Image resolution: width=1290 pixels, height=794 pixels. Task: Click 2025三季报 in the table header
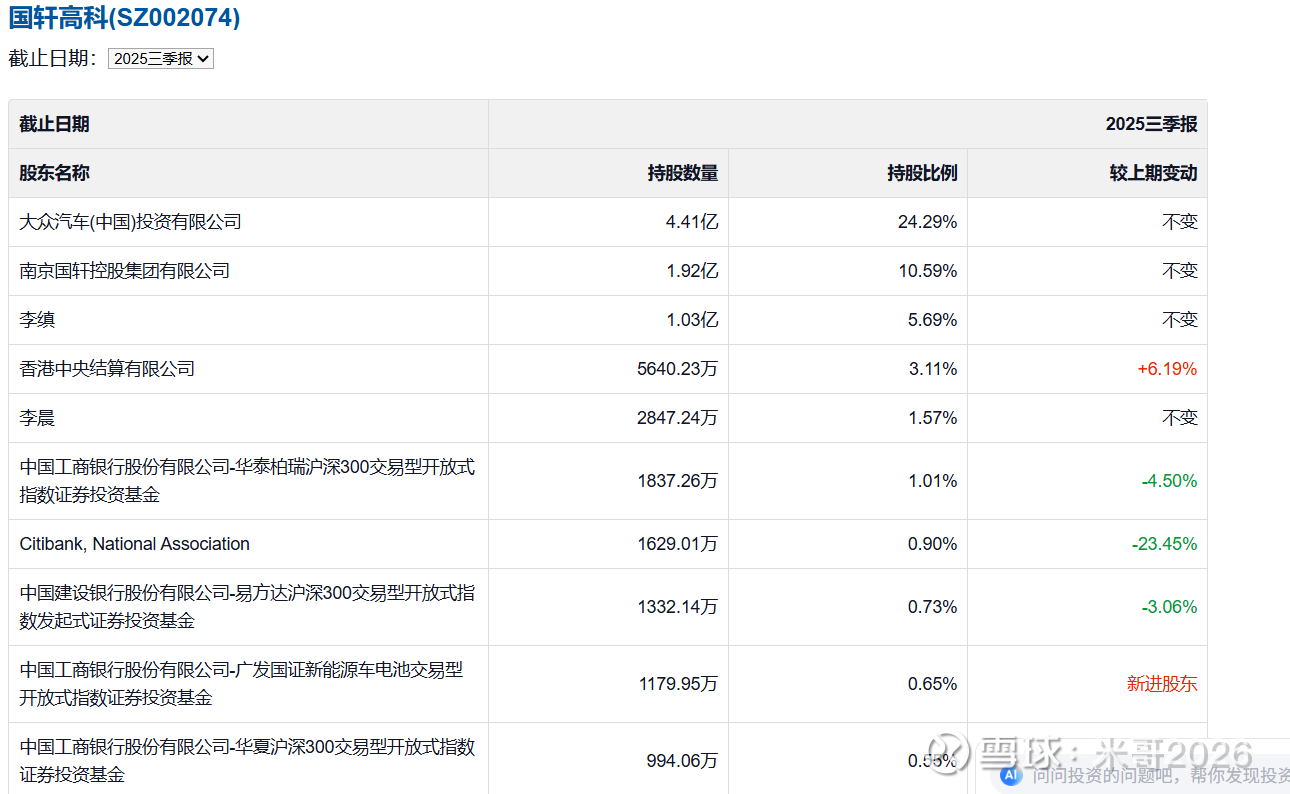(1151, 124)
